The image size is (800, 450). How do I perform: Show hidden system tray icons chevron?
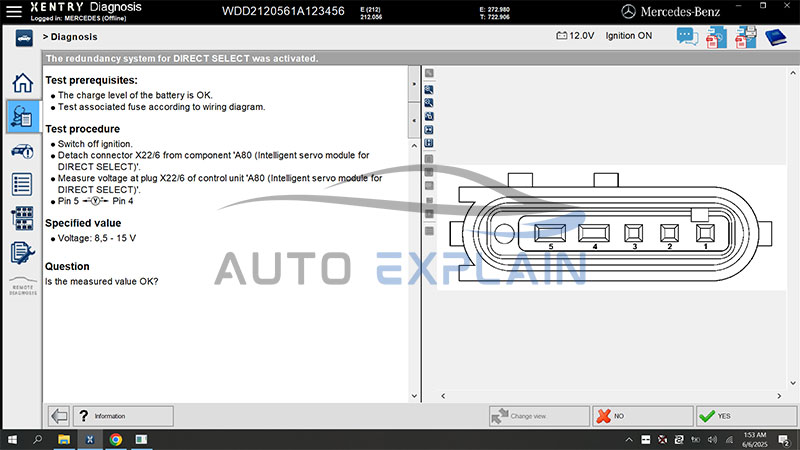tap(629, 440)
